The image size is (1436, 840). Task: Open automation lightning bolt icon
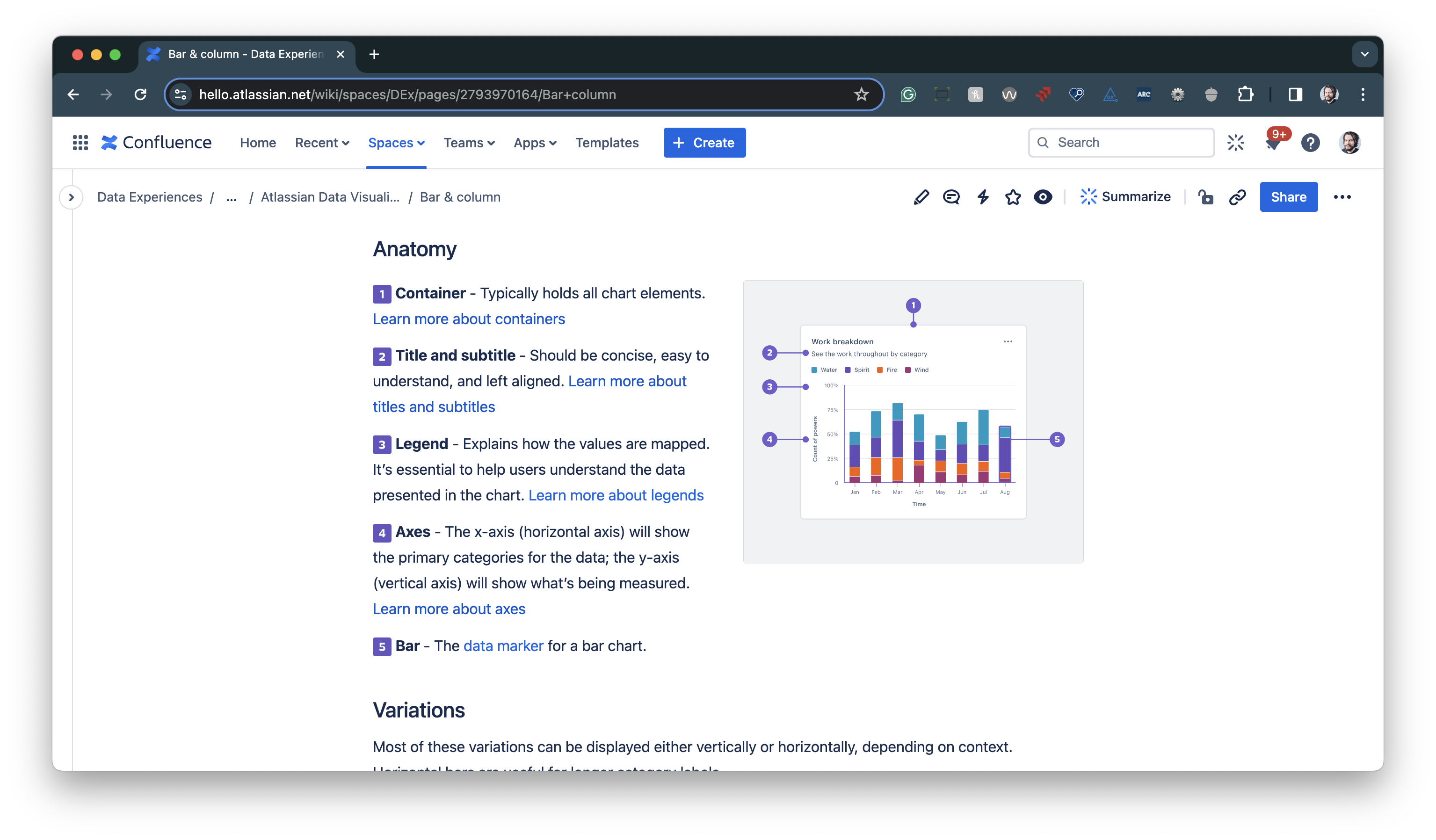983,197
